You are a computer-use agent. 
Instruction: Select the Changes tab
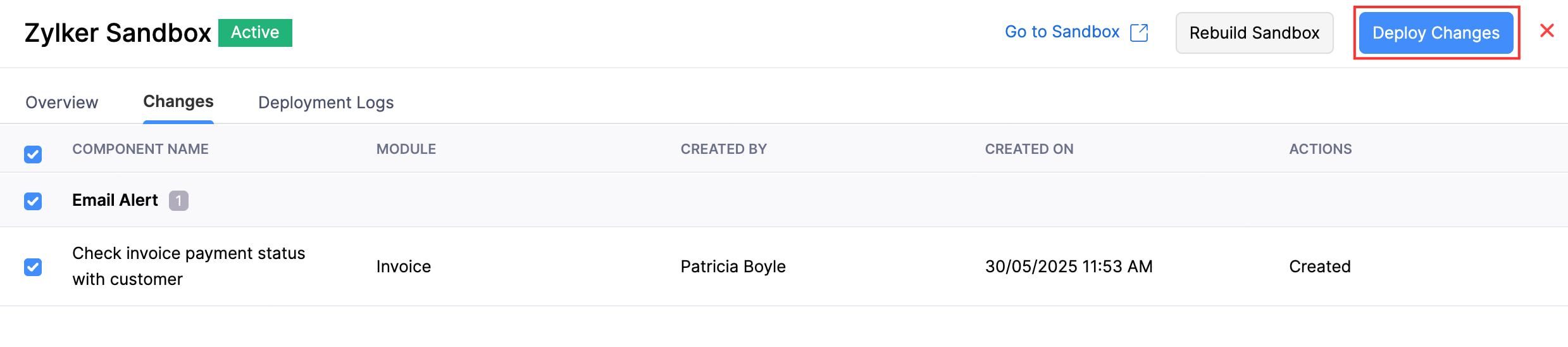178,101
